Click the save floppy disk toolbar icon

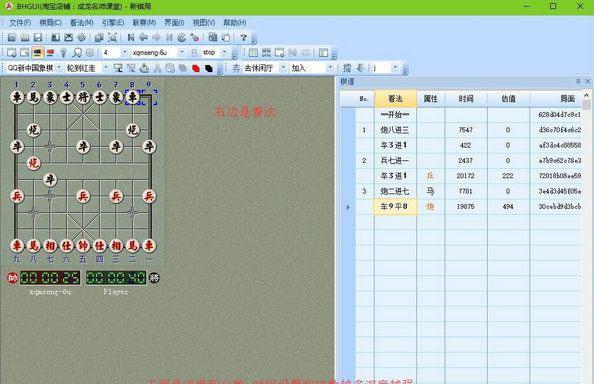tap(38, 37)
